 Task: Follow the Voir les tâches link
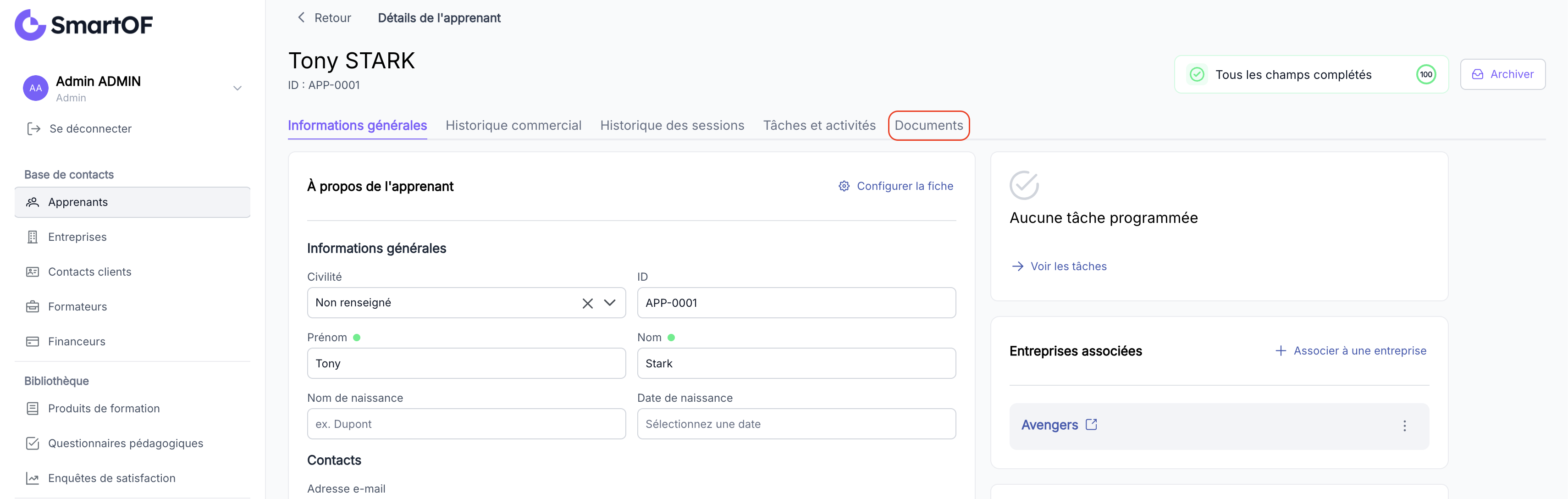(x=1068, y=266)
